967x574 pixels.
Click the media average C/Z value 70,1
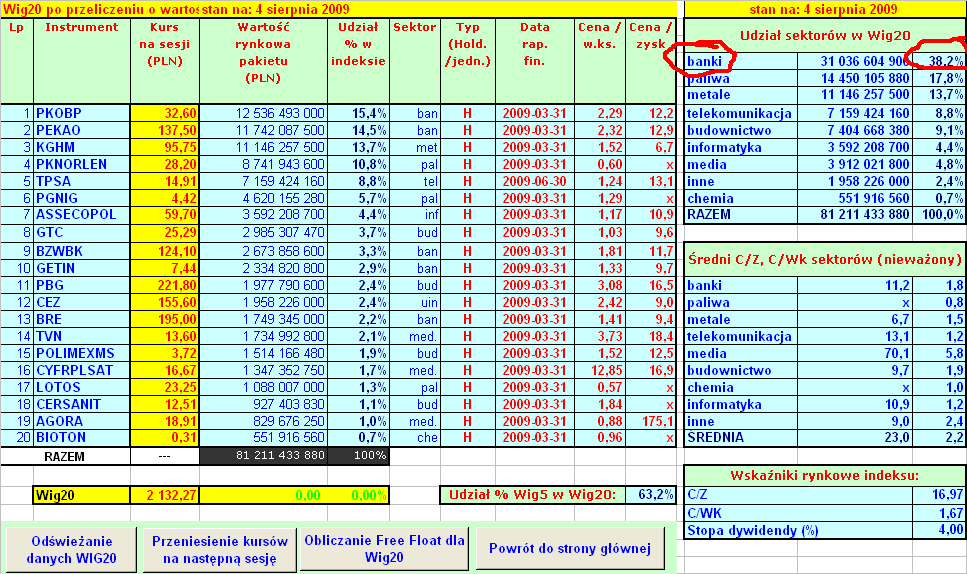[x=855, y=353]
